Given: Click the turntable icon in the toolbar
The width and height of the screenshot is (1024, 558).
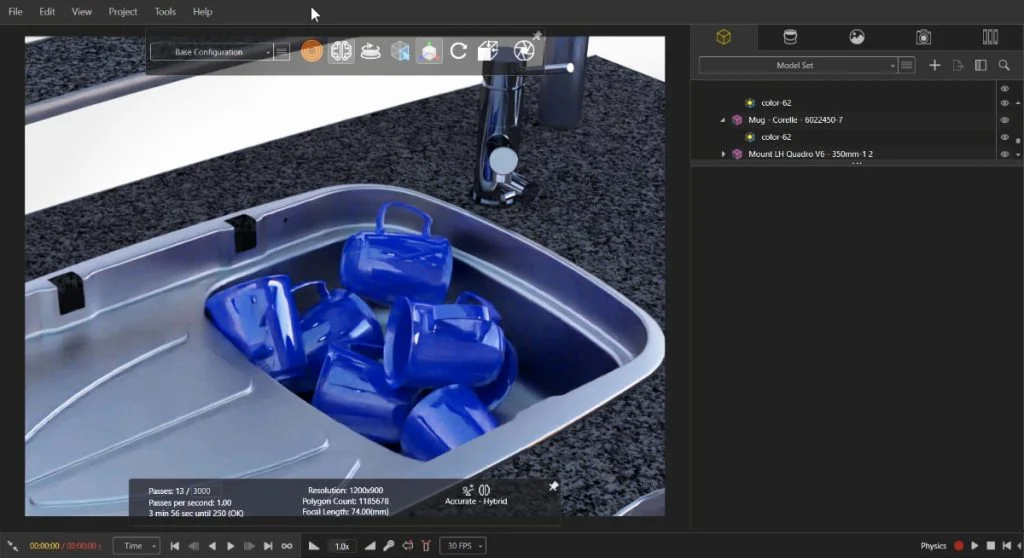Looking at the screenshot, I should point(370,51).
